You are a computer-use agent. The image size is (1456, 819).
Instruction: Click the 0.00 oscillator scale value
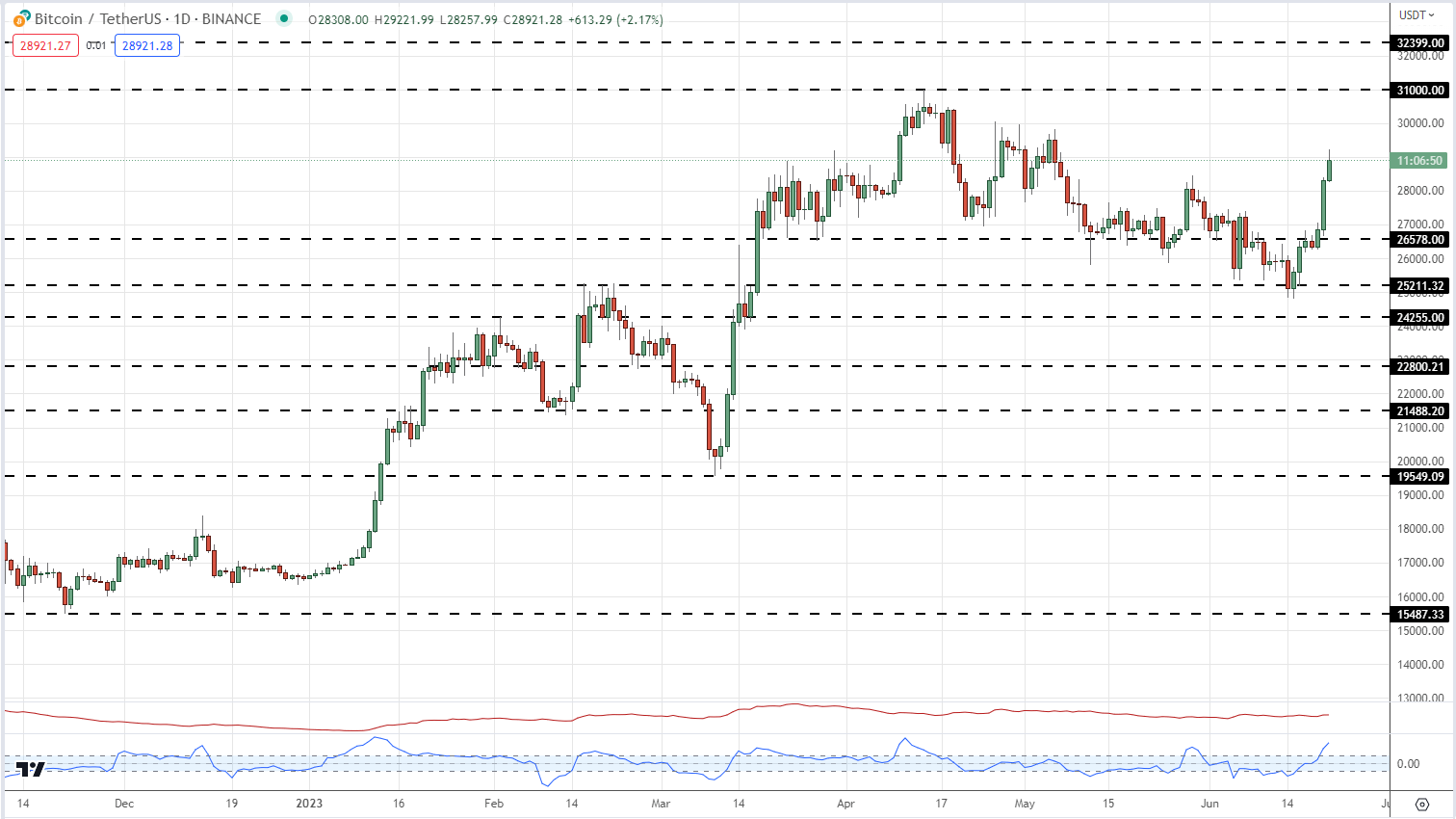pos(1408,764)
